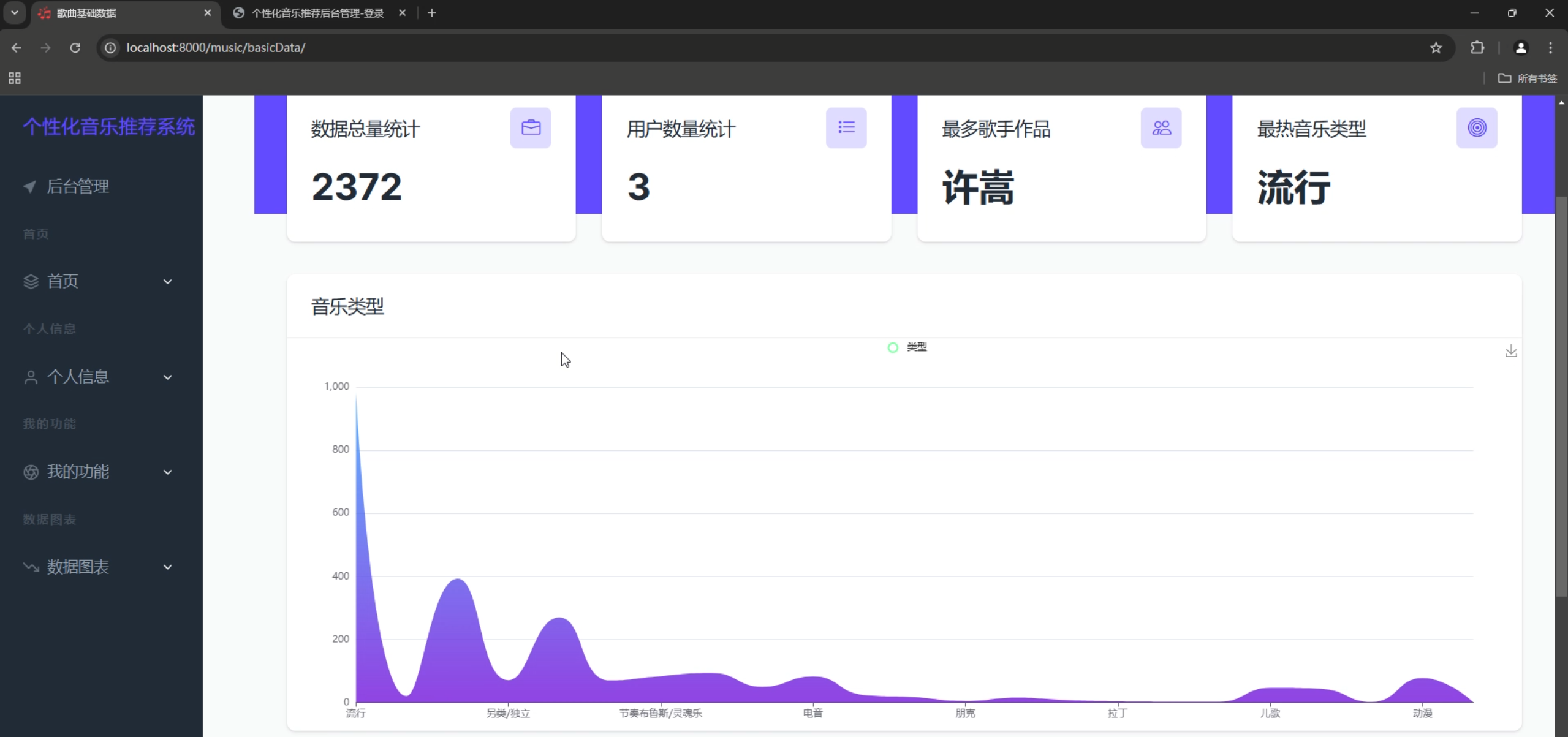Download the 音乐类型 chart as image
The width and height of the screenshot is (1568, 737).
(1511, 351)
